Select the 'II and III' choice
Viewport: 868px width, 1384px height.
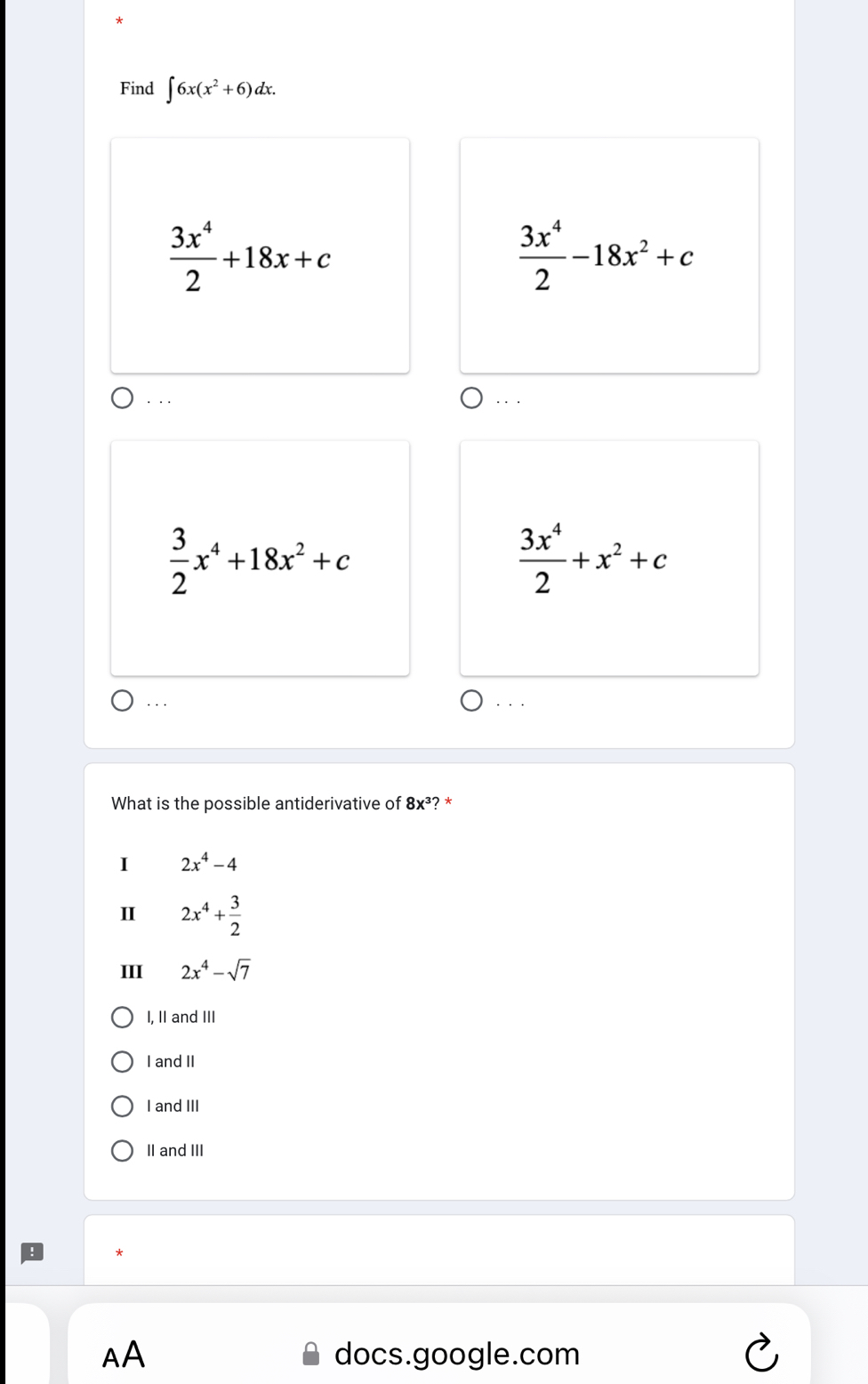(x=123, y=1149)
